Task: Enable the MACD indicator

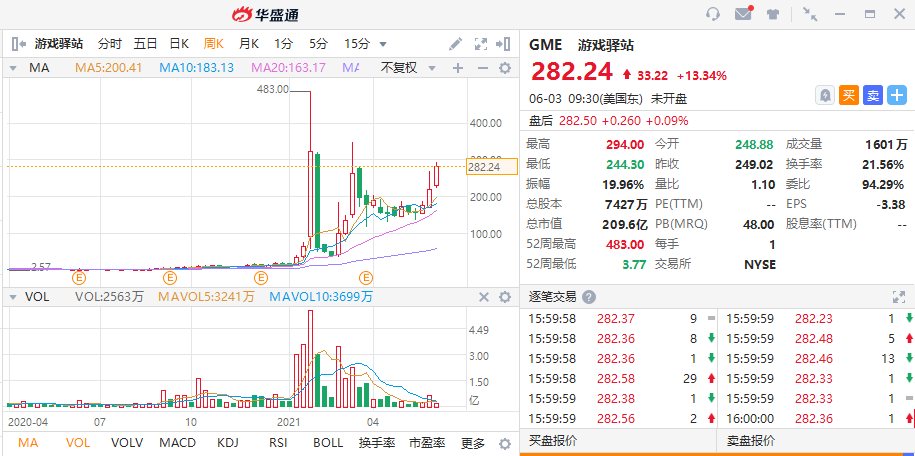Action: pos(177,443)
